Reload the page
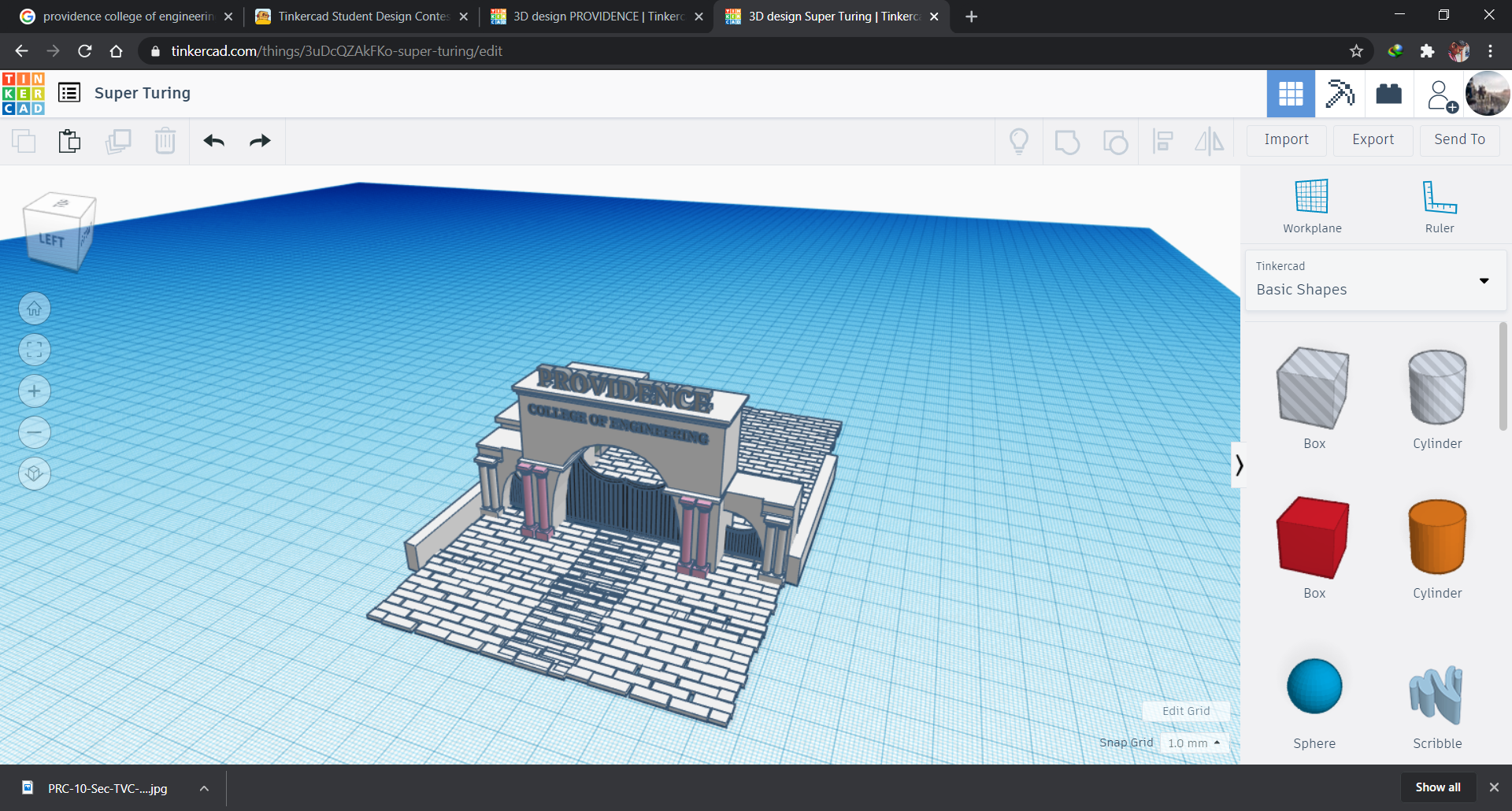 point(84,51)
